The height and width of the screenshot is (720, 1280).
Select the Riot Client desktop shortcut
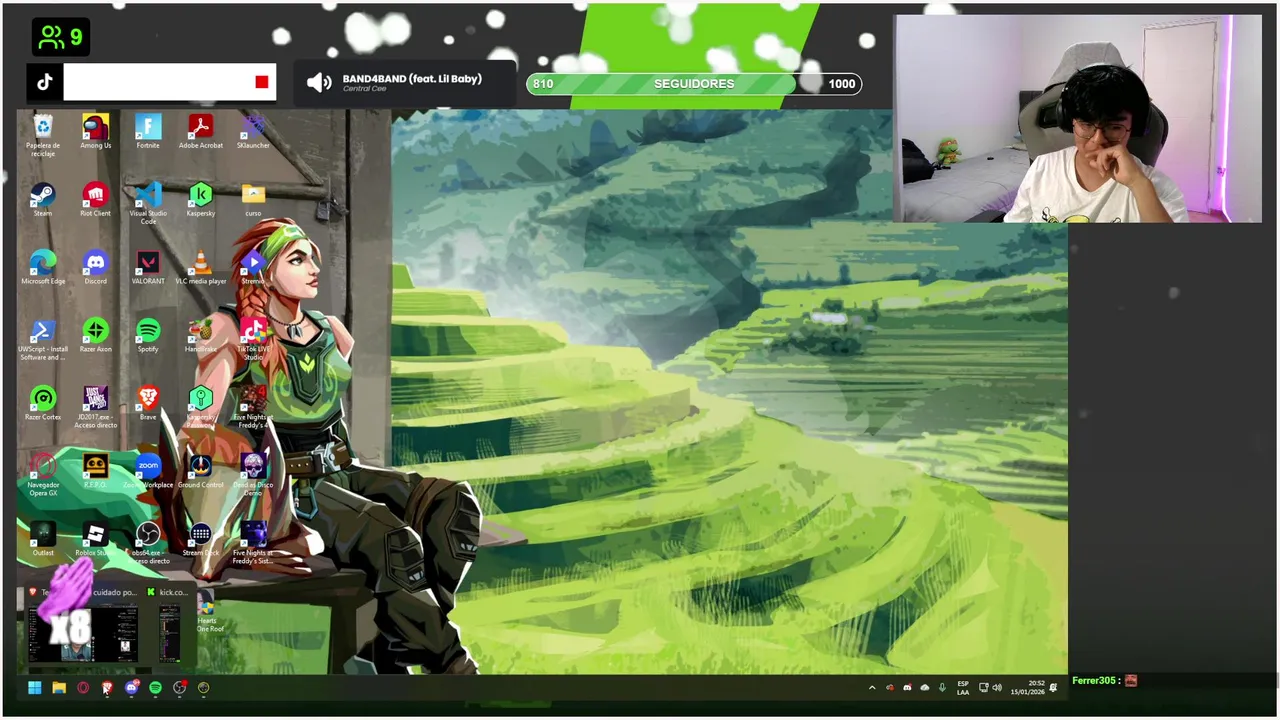(x=96, y=200)
